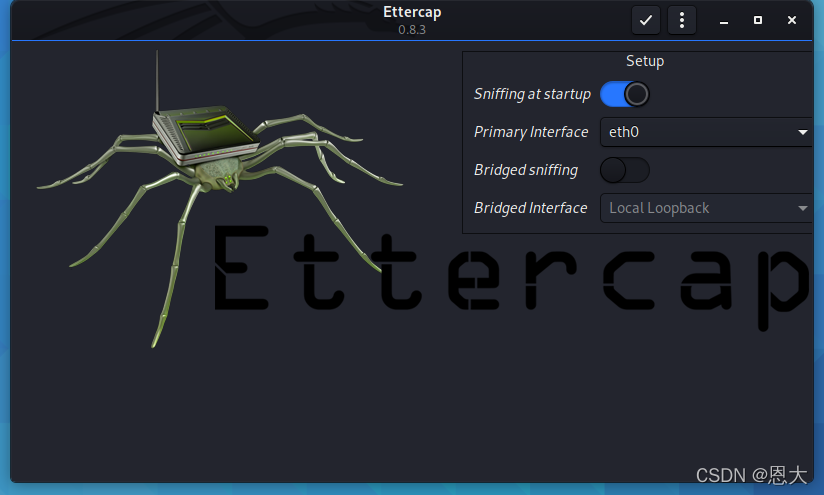Click the checkmark Accept button in header
The width and height of the screenshot is (824, 495).
(646, 20)
